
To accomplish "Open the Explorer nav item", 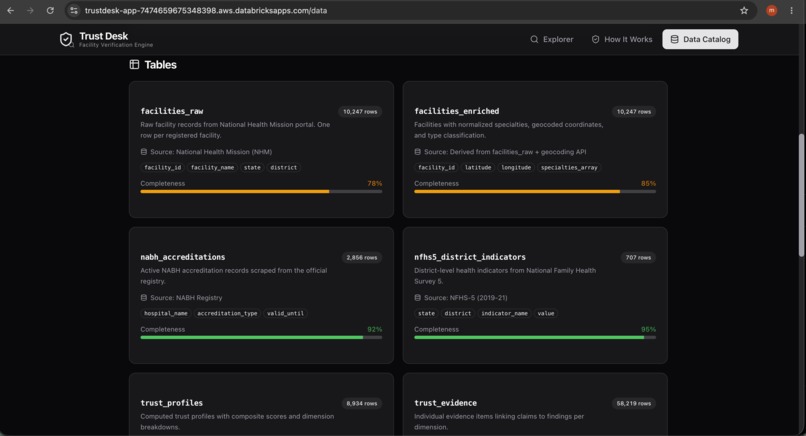I will (x=552, y=39).
